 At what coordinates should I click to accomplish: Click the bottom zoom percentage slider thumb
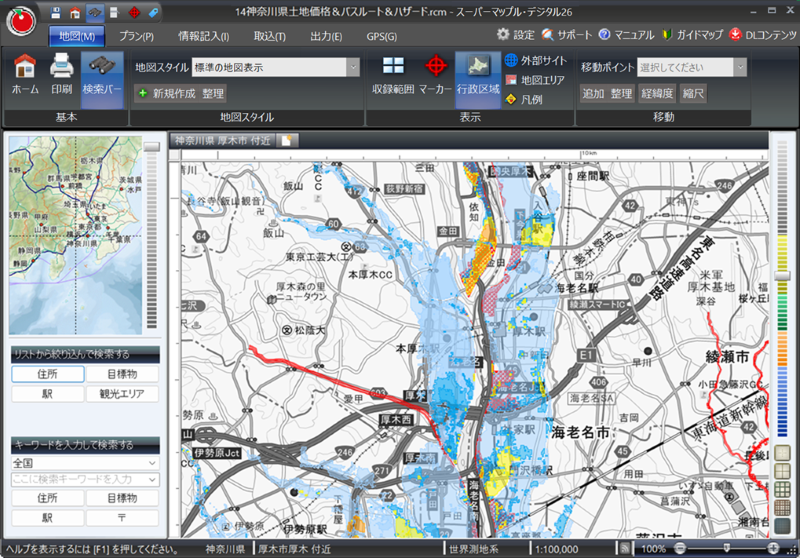coord(727,548)
